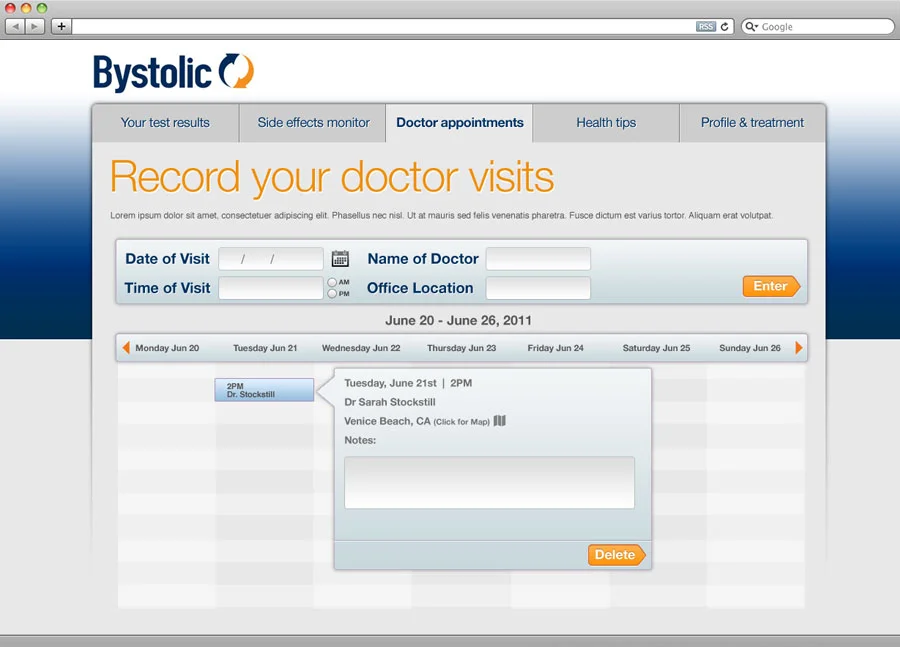This screenshot has width=900, height=647.
Task: Switch to Side effects monitor tab
Action: point(313,123)
